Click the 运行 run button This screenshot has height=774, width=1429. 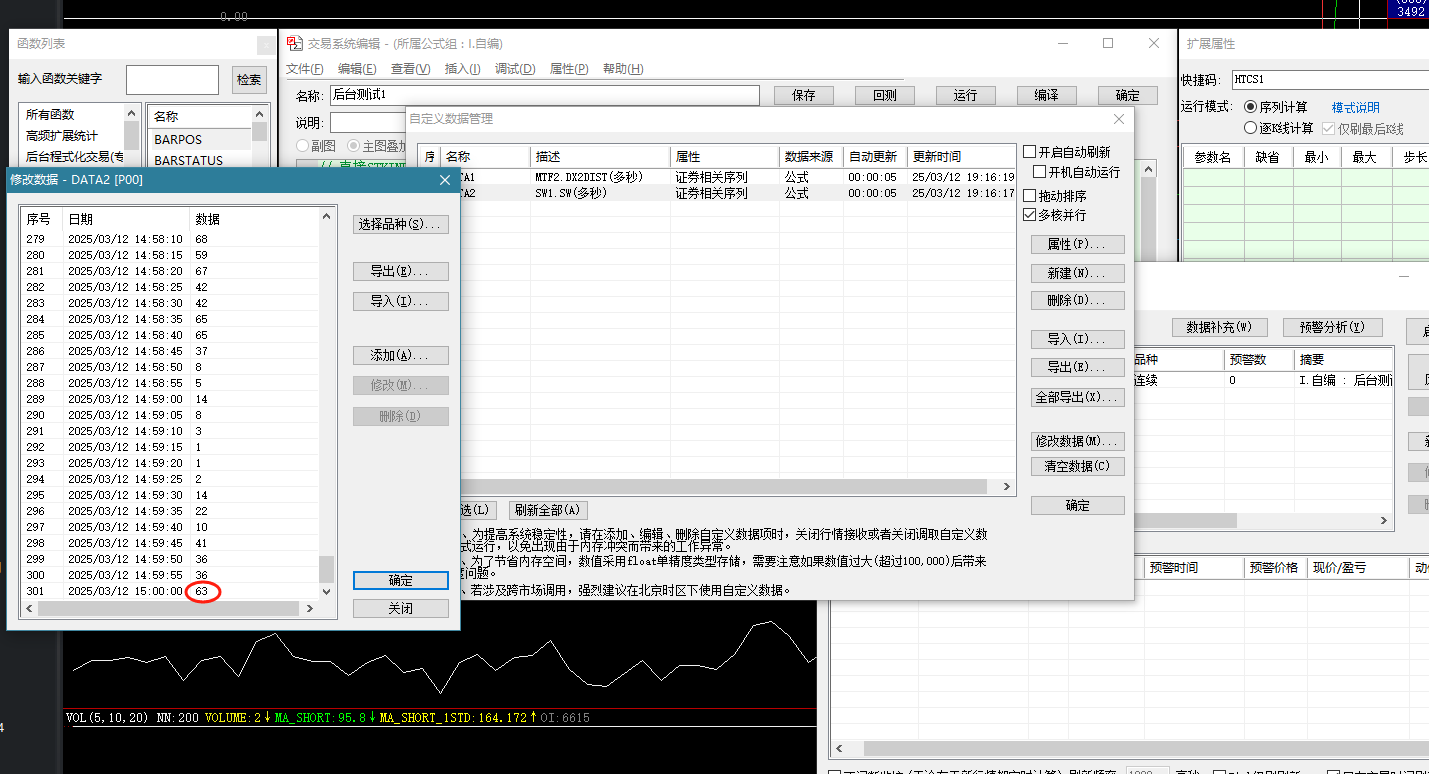[x=966, y=95]
